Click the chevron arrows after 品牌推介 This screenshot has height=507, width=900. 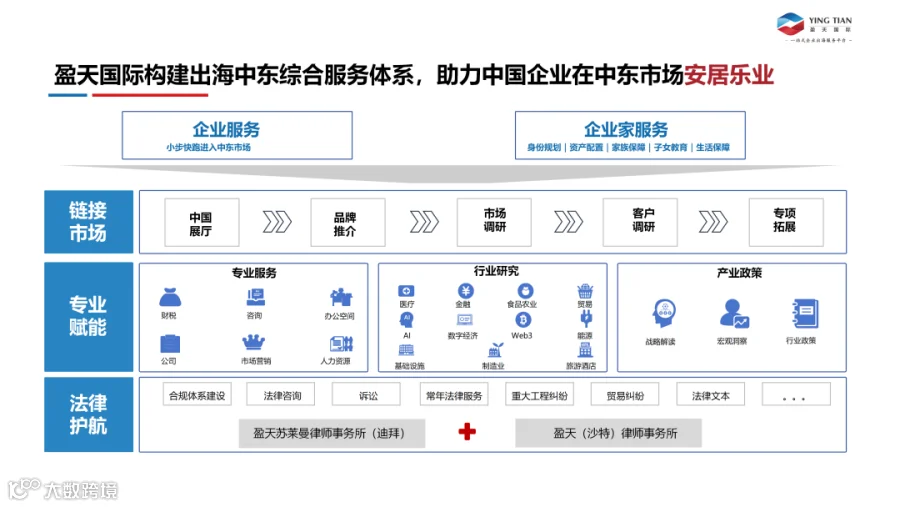[424, 222]
